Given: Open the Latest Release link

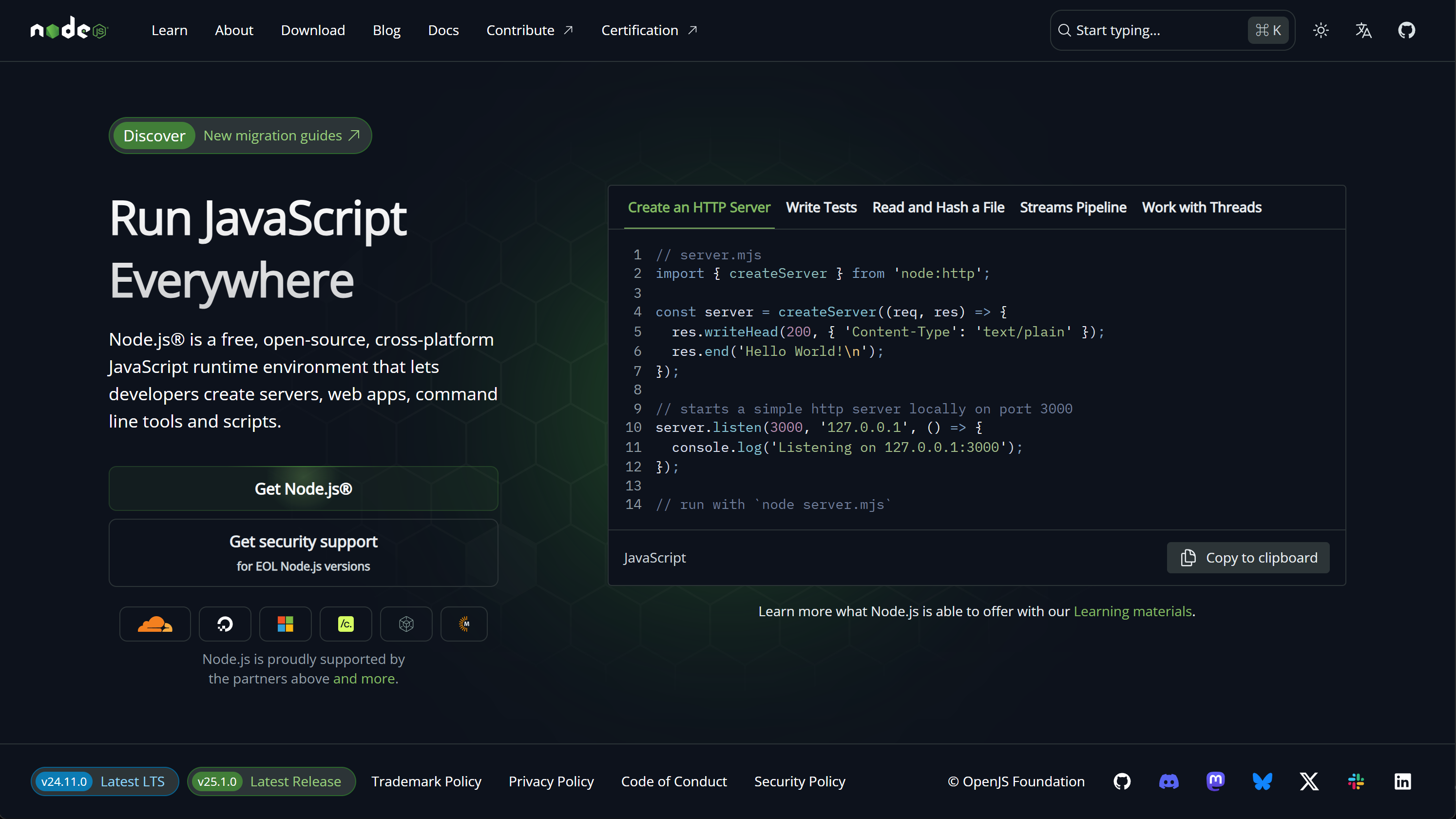Looking at the screenshot, I should click(296, 781).
